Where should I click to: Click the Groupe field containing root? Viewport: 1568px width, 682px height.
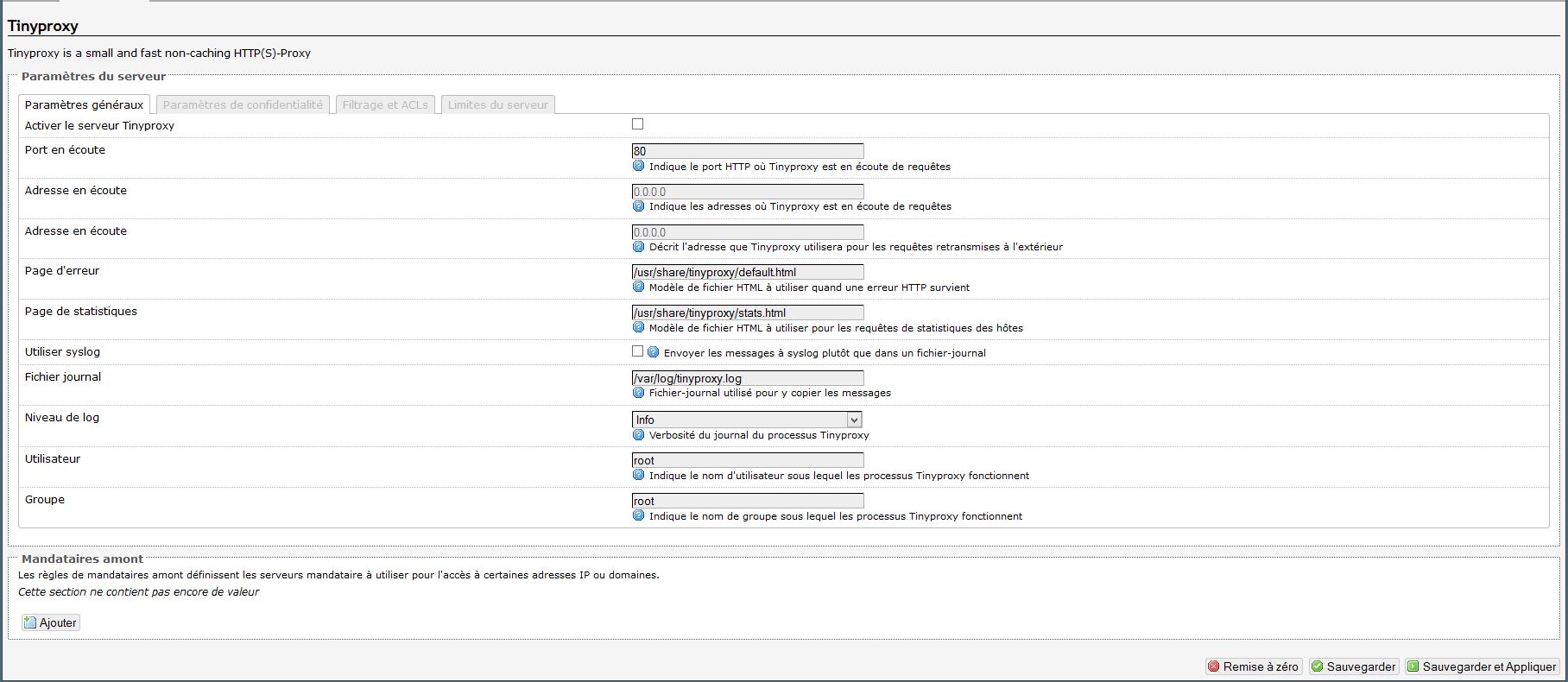click(748, 501)
